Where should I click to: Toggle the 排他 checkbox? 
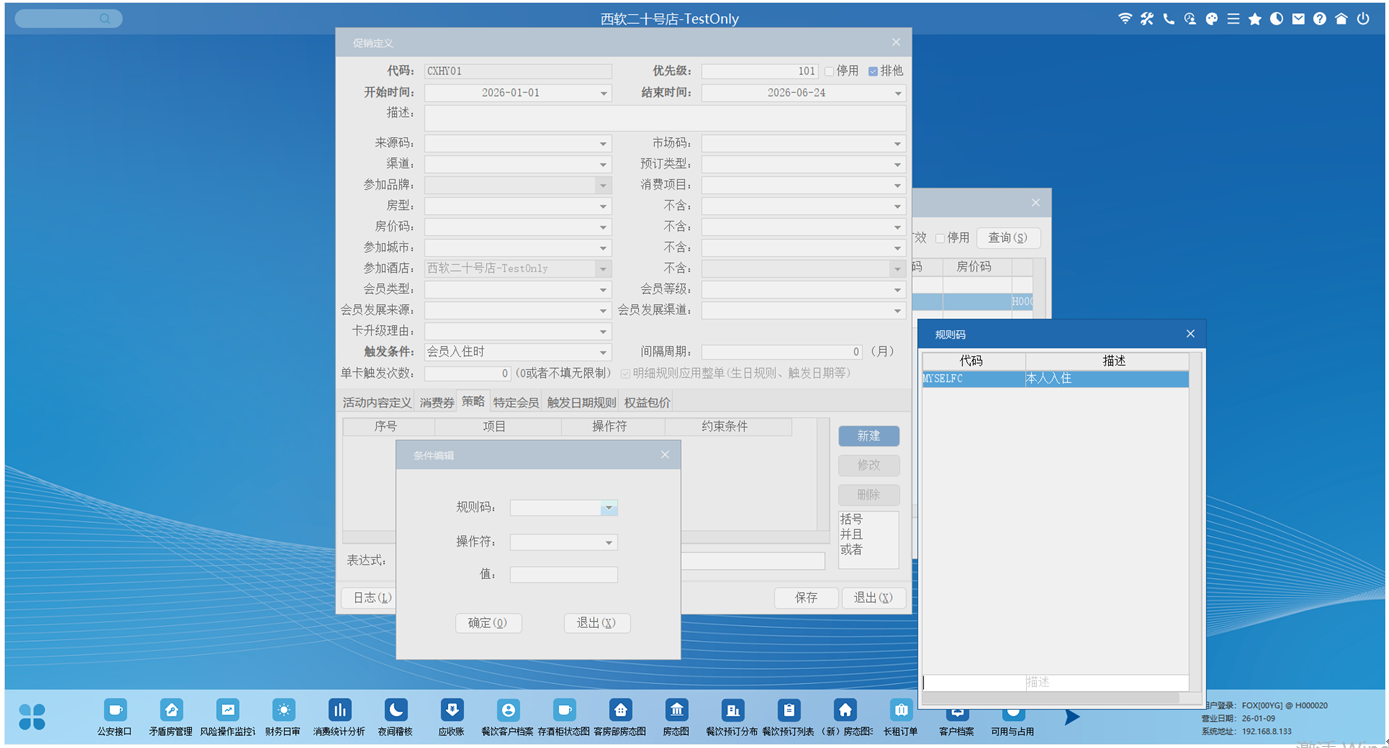tap(873, 71)
